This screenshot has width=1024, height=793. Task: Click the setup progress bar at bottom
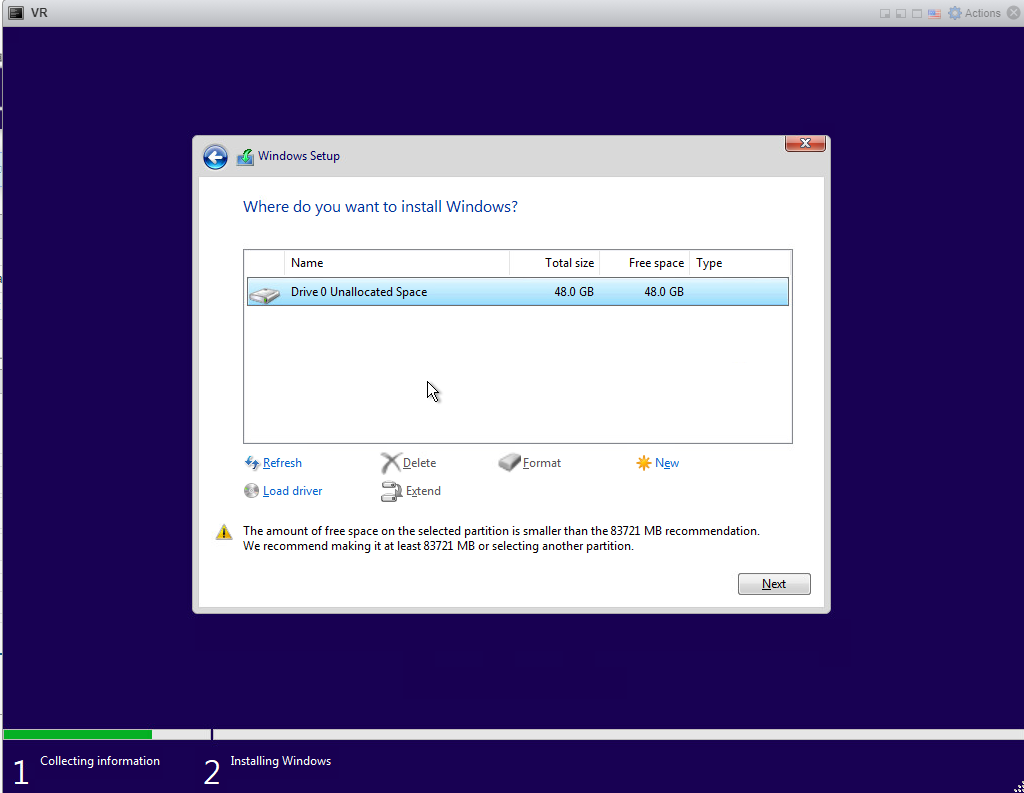click(x=513, y=734)
